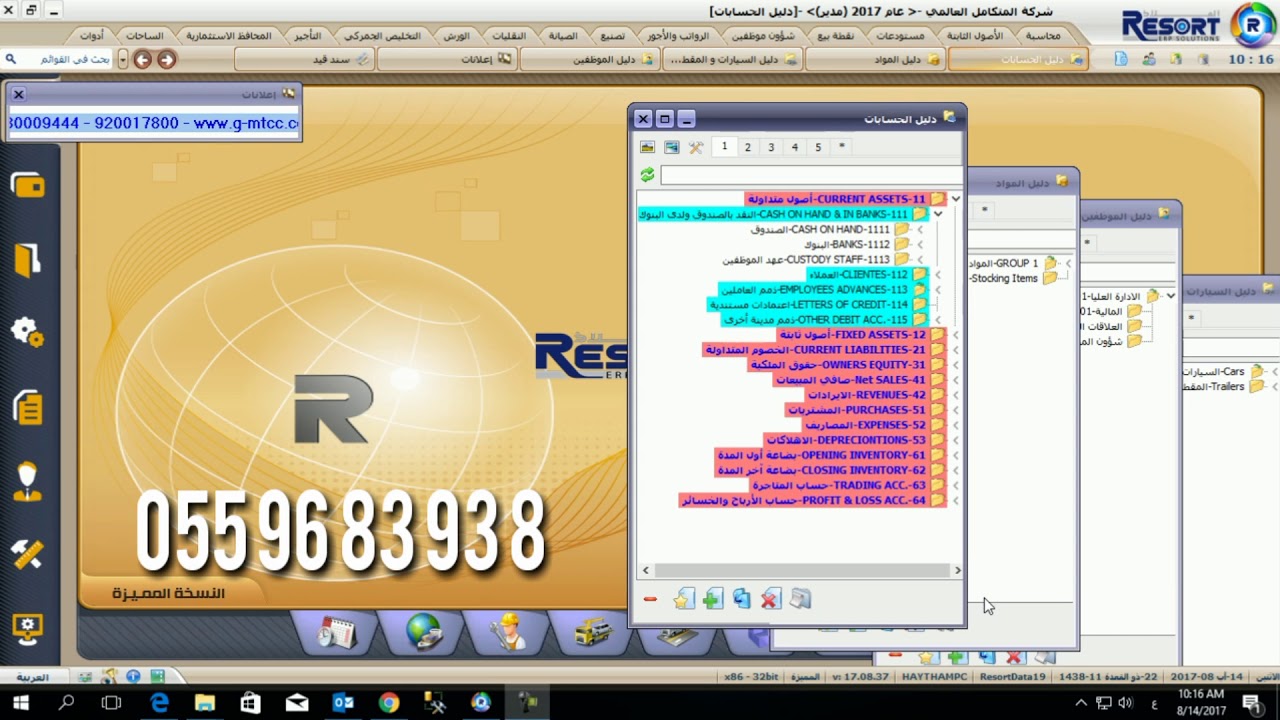The image size is (1280, 720).
Task: Select Stocking Items in دليل المواد window
Action: [1004, 278]
